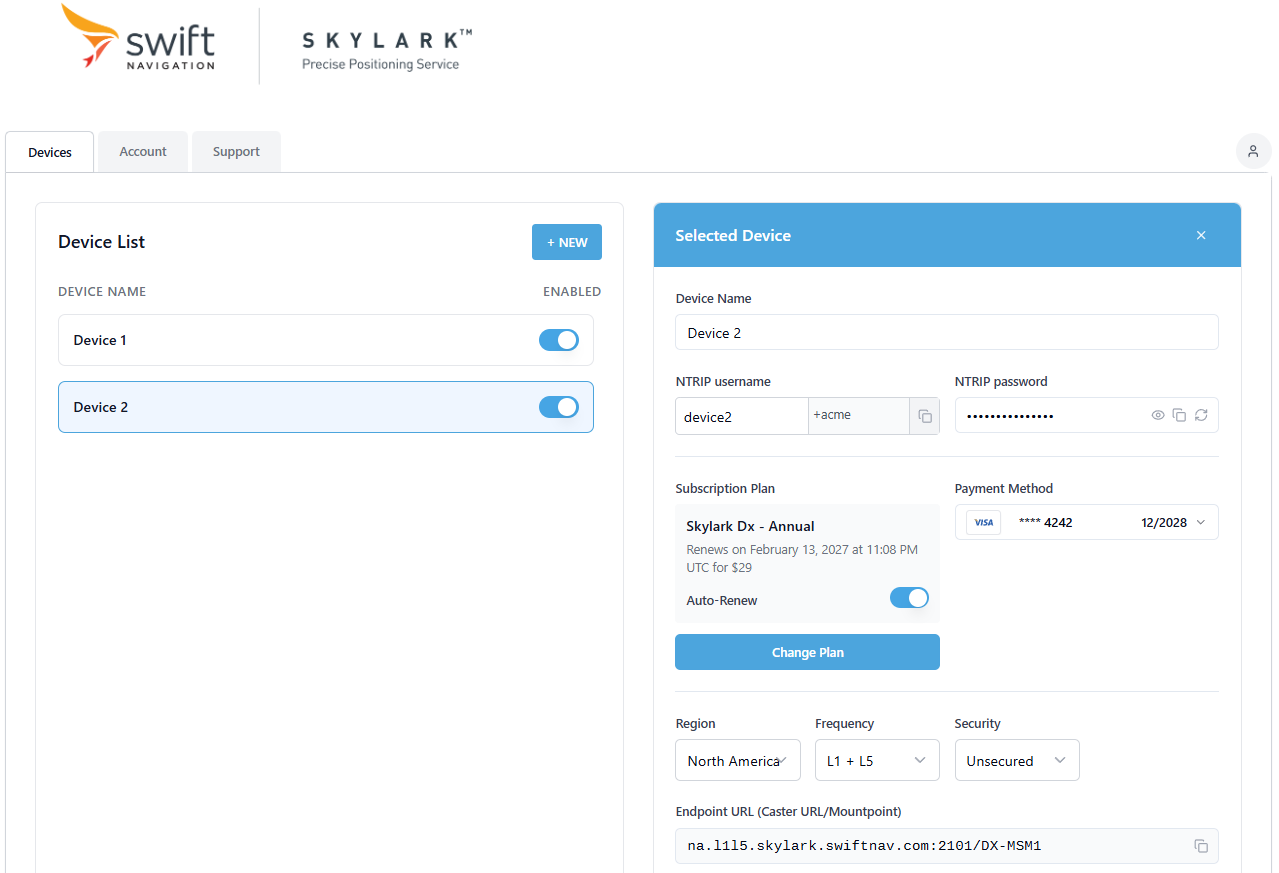Reveal NTRIP password with eye icon
The height and width of the screenshot is (873, 1279).
pos(1158,415)
